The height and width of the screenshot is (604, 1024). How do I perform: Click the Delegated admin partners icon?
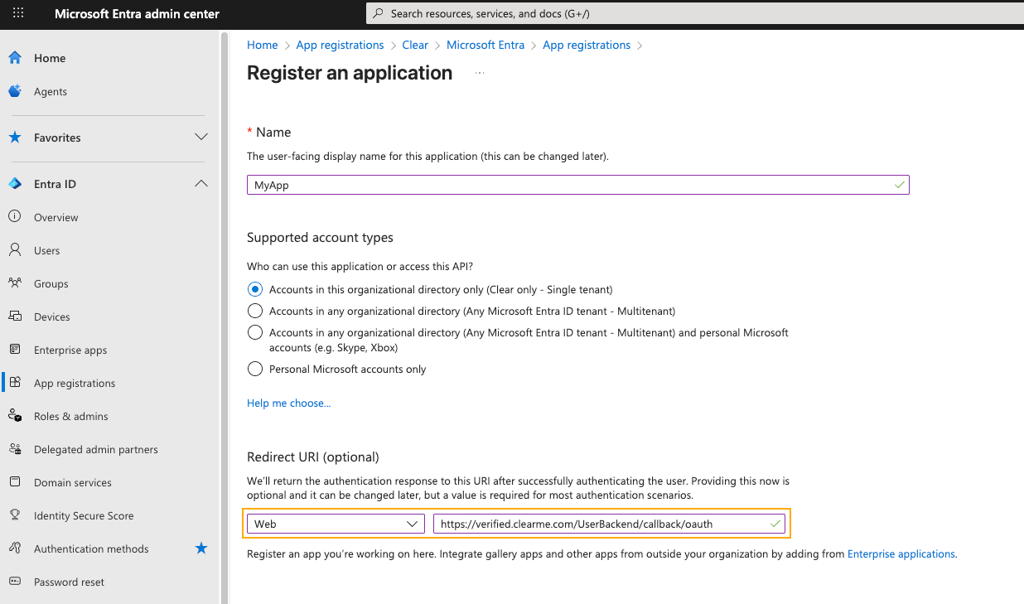point(15,449)
